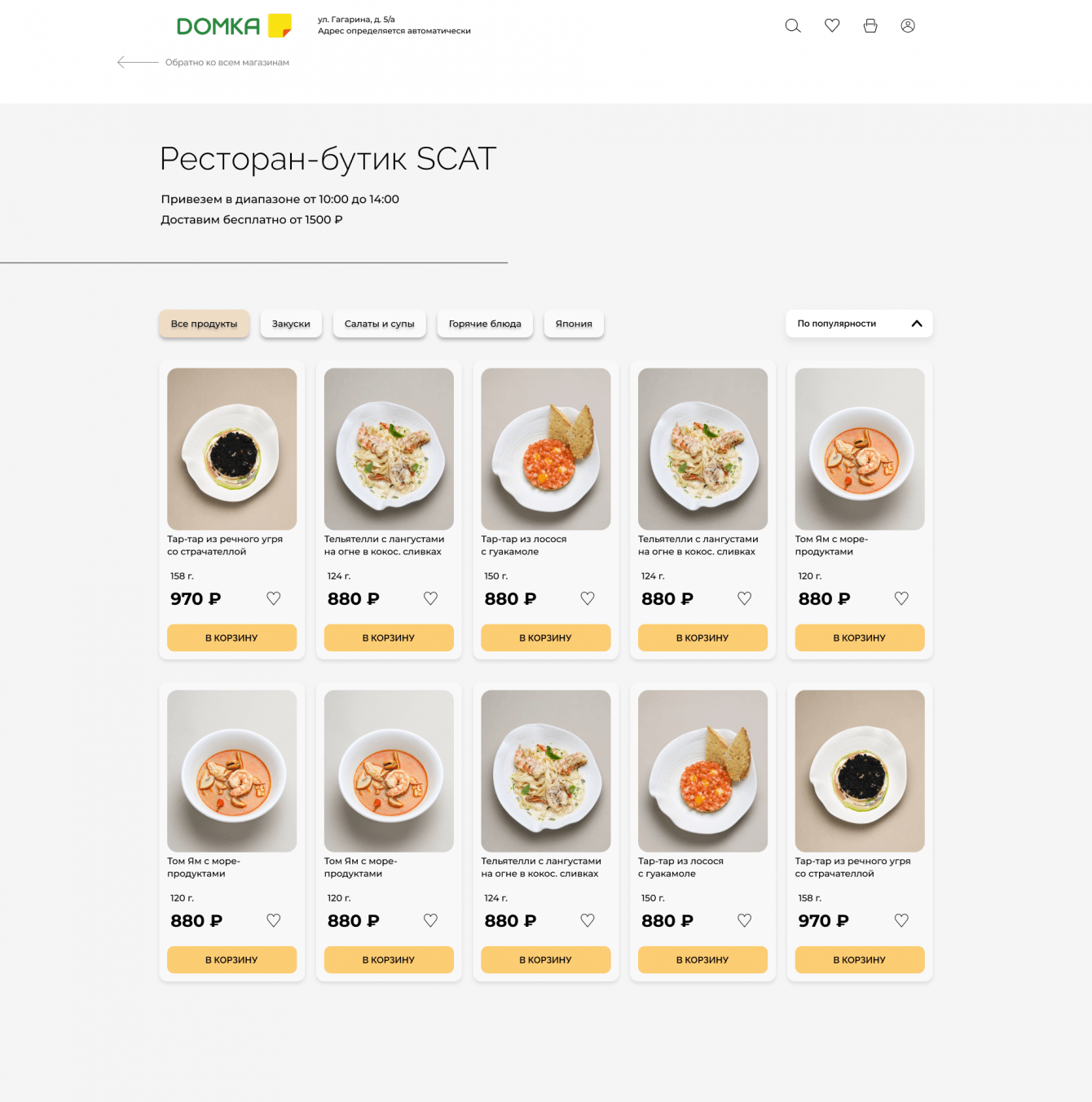Open salmon tartare photo in first row
This screenshot has width=1092, height=1102.
pos(546,448)
